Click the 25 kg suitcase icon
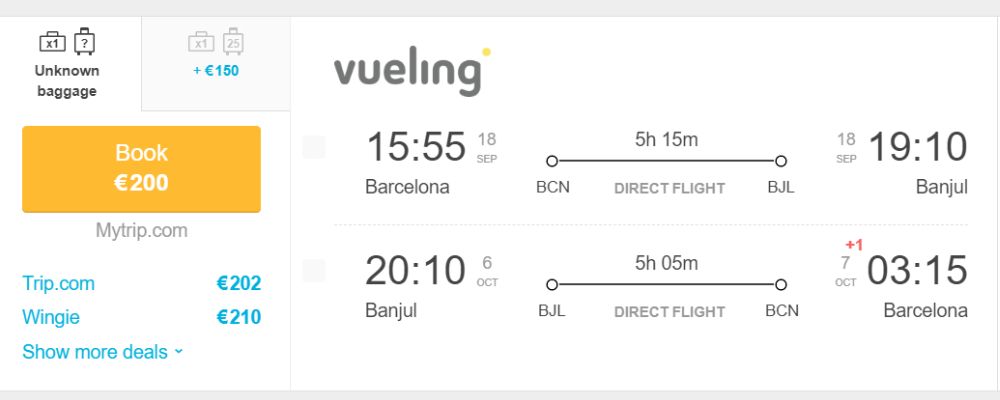The width and height of the screenshot is (1000, 400). pos(233,41)
